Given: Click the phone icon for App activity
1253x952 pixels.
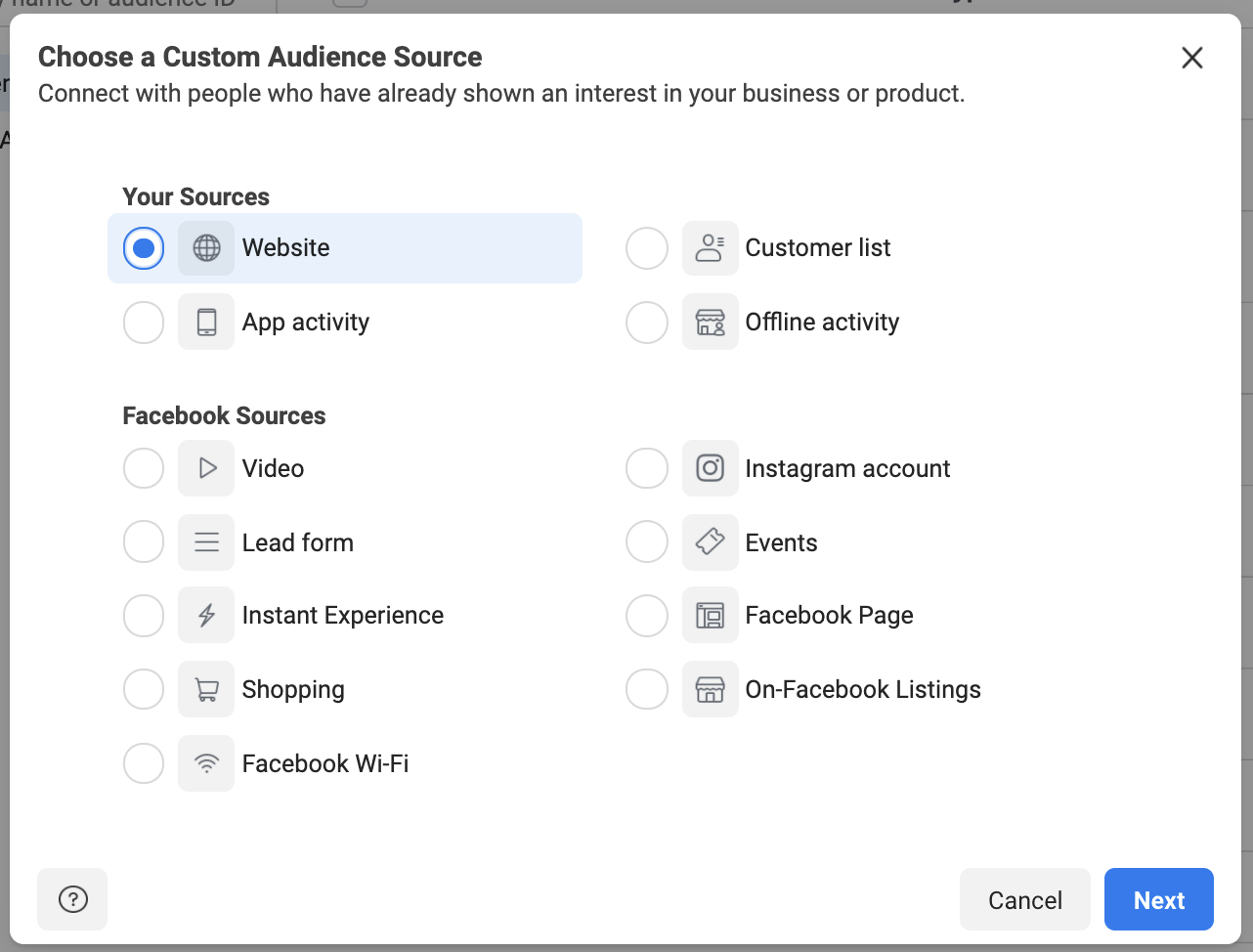Looking at the screenshot, I should [x=206, y=323].
